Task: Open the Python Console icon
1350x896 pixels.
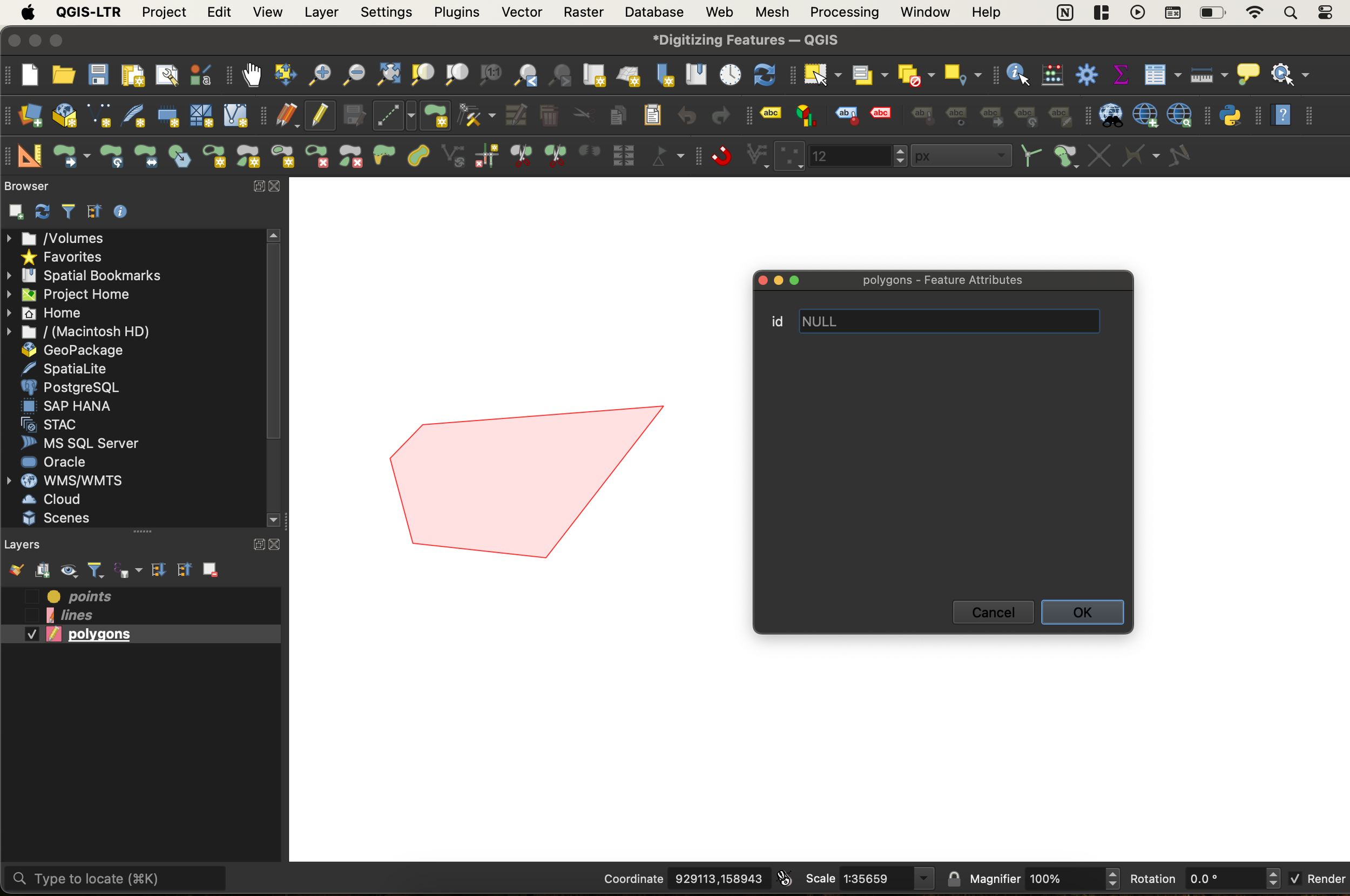Action: [1230, 116]
